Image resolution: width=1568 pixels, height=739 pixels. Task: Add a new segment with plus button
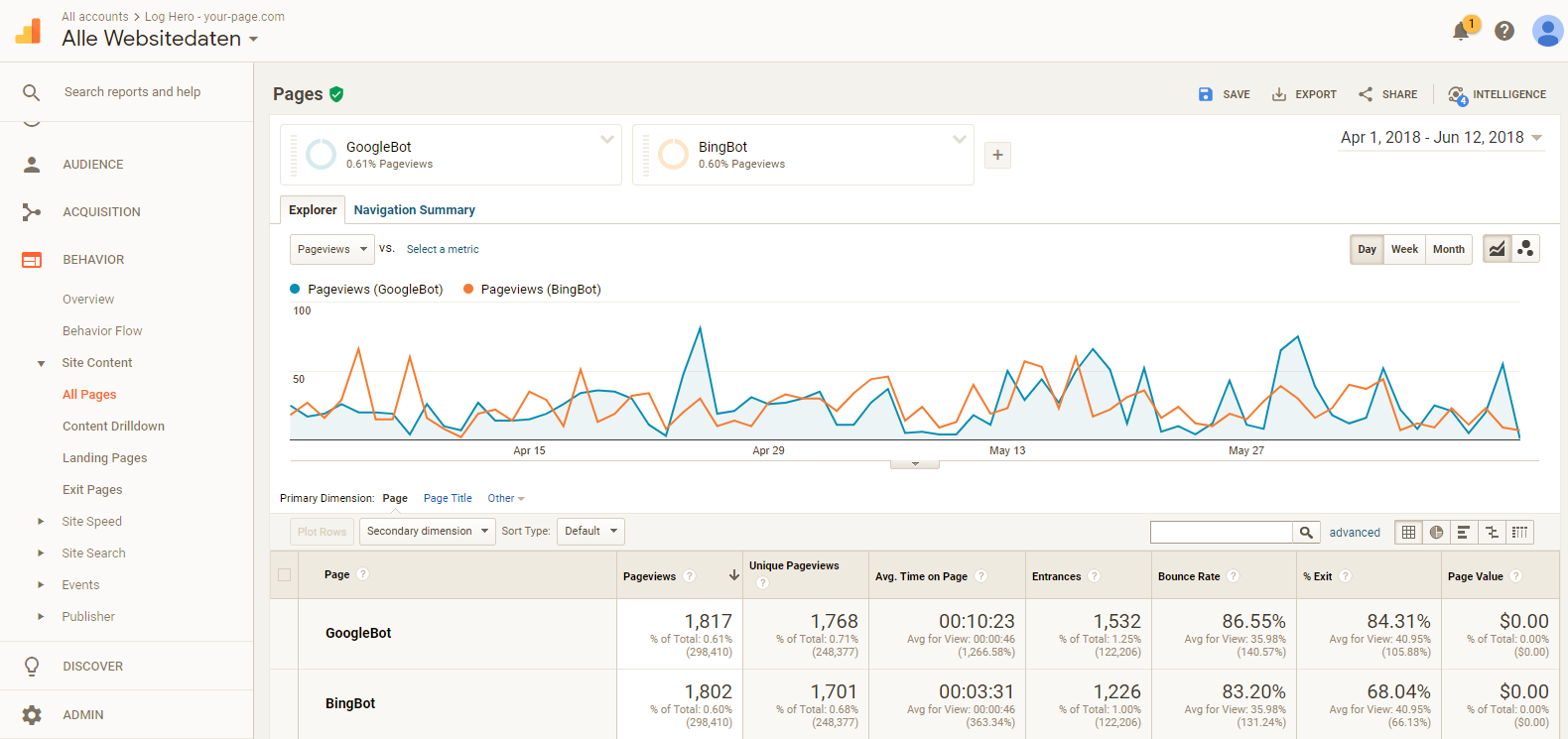coord(997,155)
